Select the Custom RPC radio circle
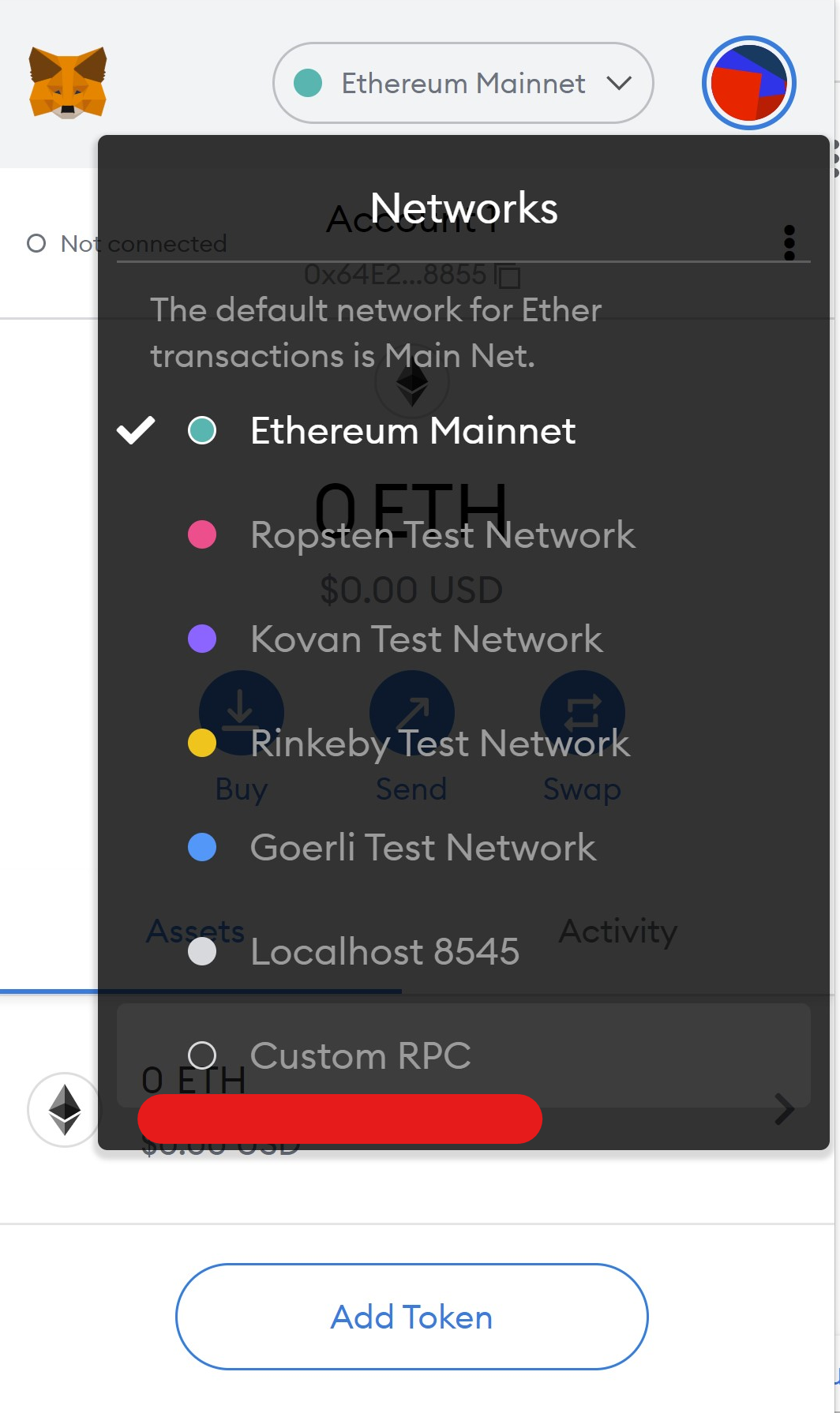Viewport: 840px width, 1413px height. point(202,1055)
